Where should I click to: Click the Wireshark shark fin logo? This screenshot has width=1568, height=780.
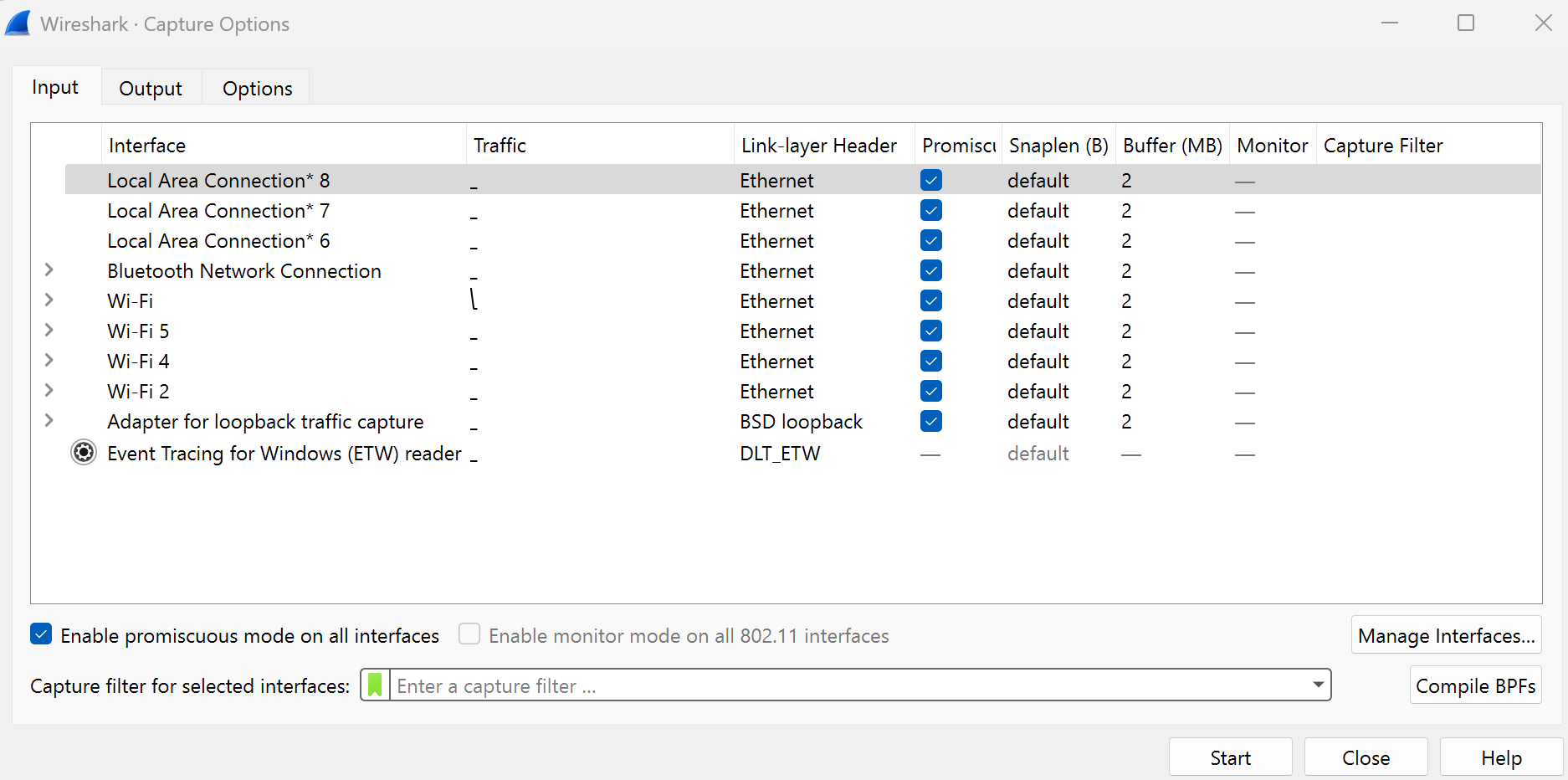click(18, 23)
